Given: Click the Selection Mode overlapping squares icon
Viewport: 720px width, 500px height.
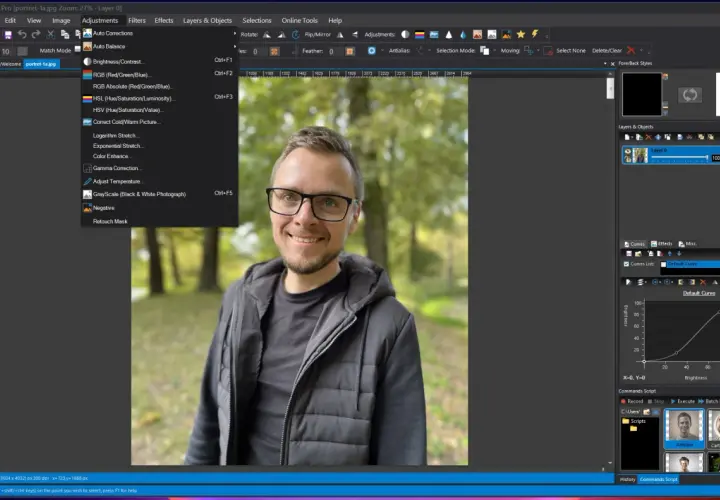Looking at the screenshot, I should pyautogui.click(x=484, y=51).
